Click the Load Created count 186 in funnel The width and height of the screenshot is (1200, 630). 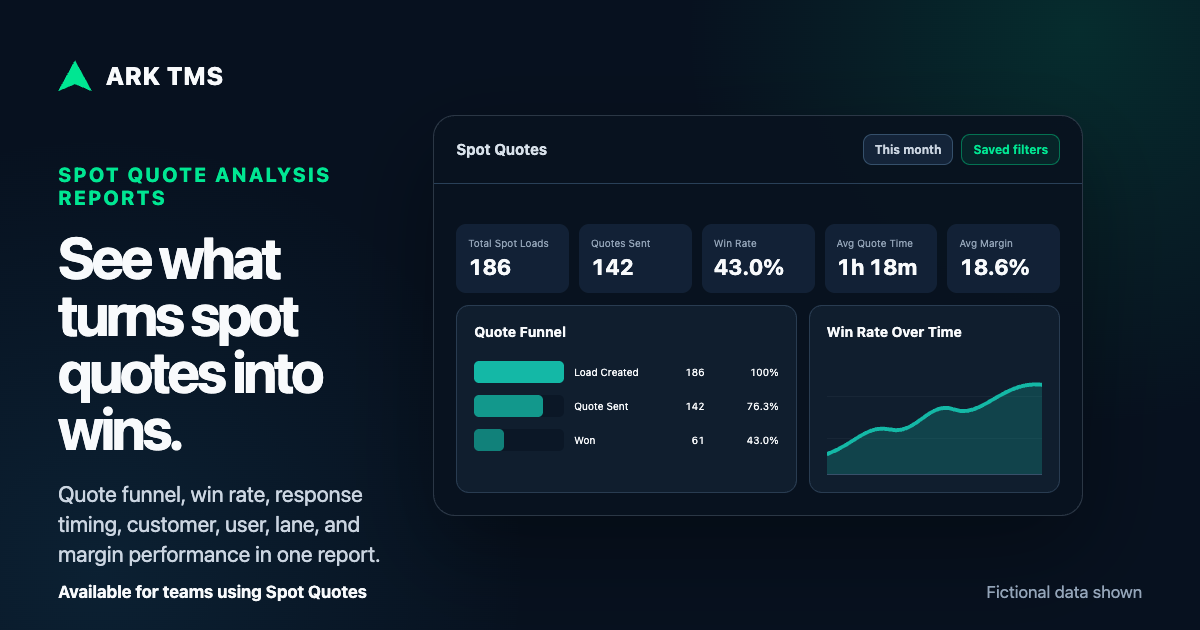pyautogui.click(x=695, y=372)
